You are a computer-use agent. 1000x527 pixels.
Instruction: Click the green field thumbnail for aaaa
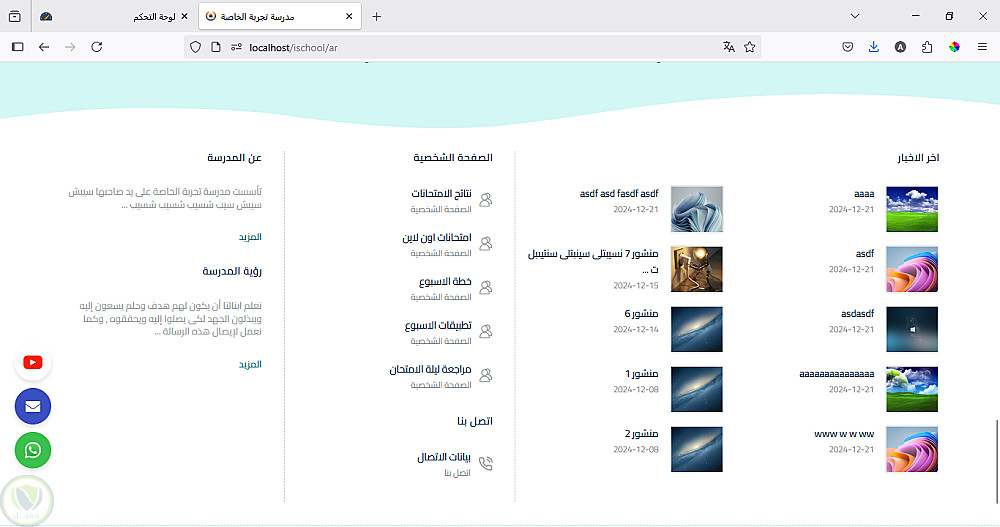912,209
